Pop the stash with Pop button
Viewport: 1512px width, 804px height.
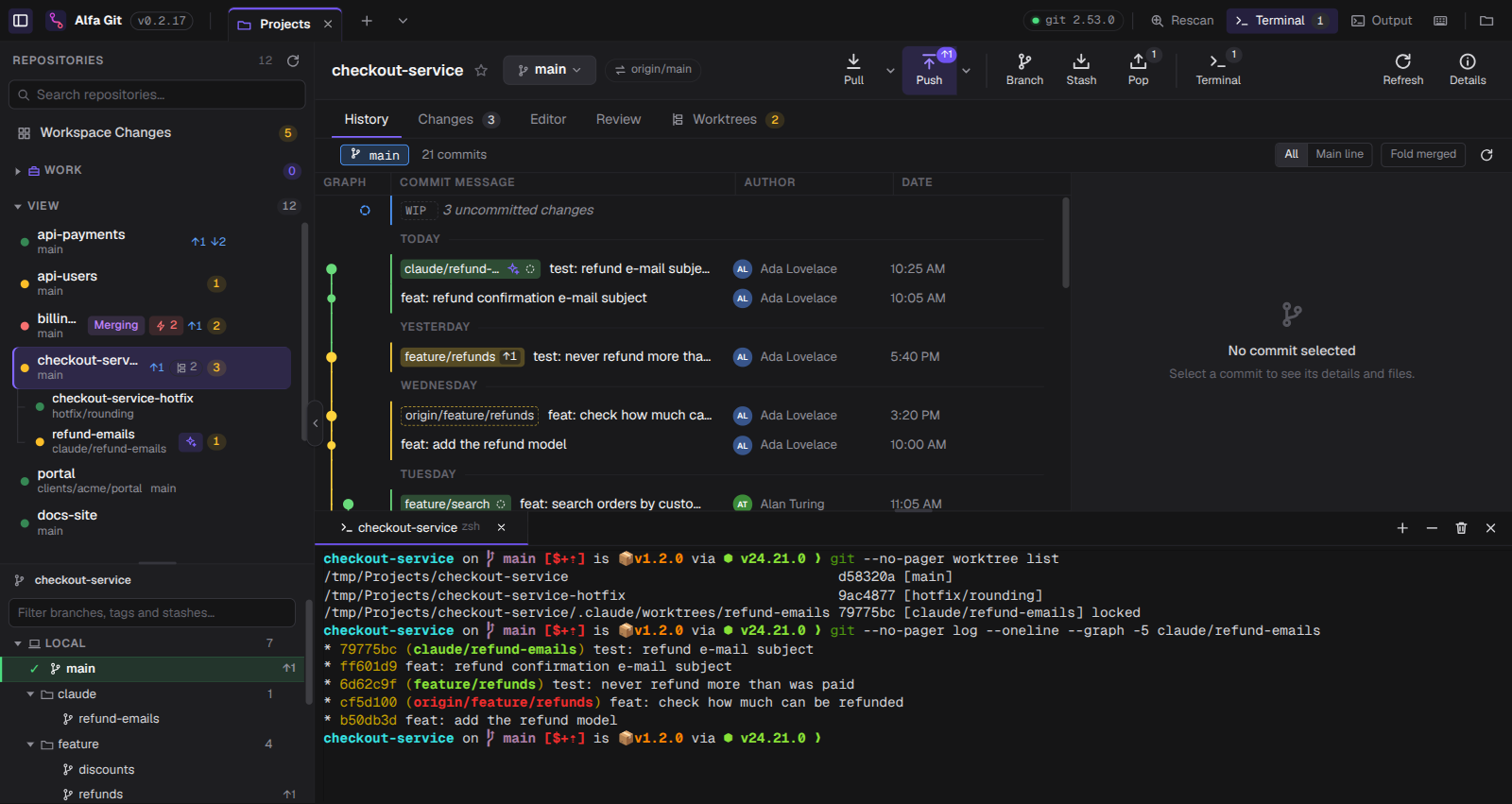[x=1138, y=70]
